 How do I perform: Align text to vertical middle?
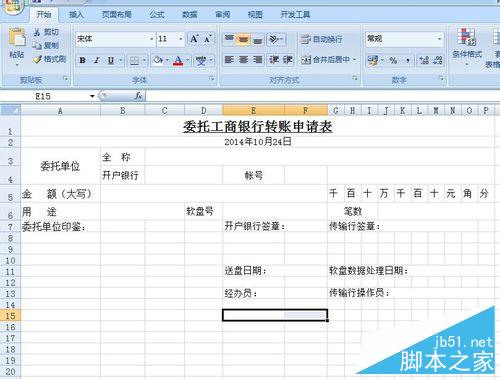(x=243, y=39)
